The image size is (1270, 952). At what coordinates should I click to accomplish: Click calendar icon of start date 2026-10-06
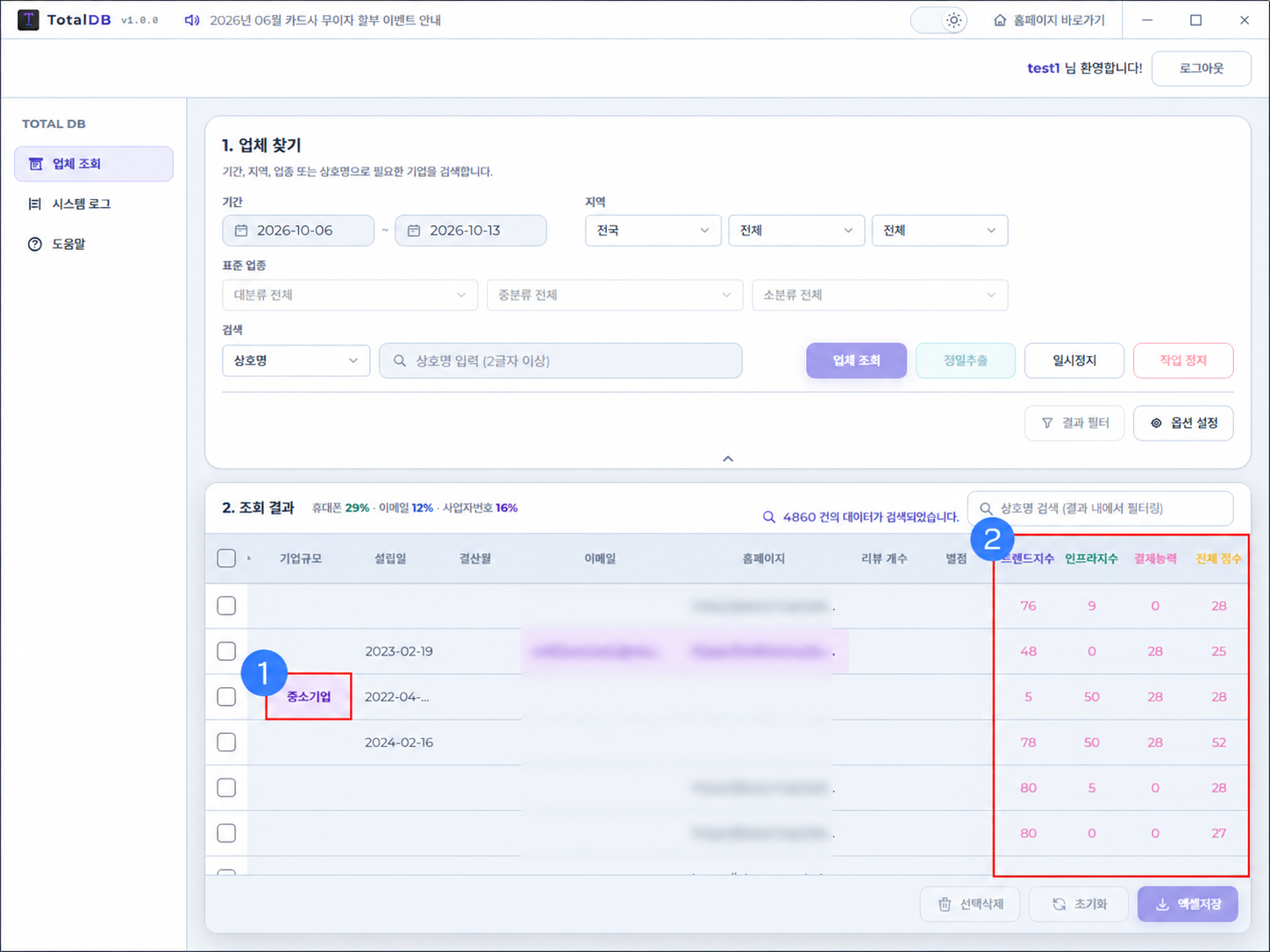point(241,231)
